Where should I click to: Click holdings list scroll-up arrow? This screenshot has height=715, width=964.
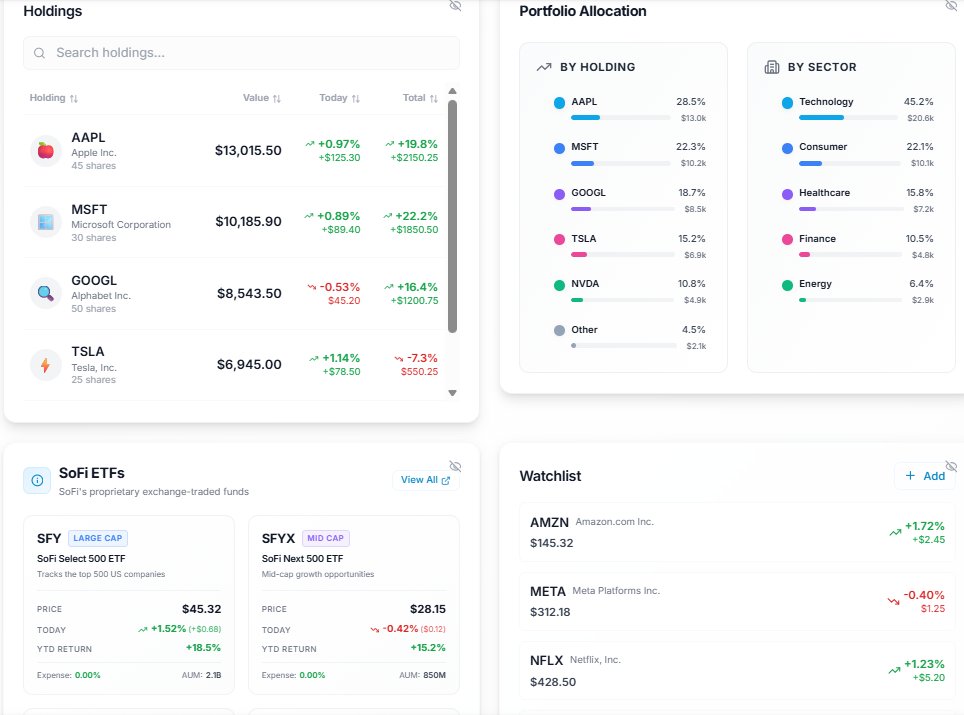[452, 91]
